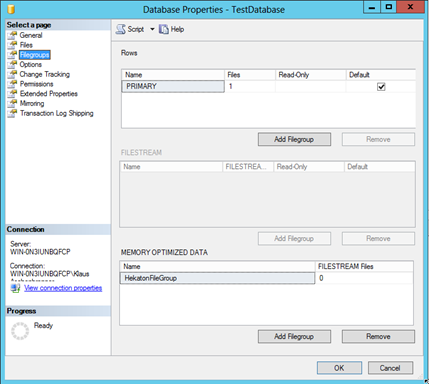Click the Extended Properties page icon
Image resolution: width=429 pixels, height=384 pixels.
click(x=12, y=93)
